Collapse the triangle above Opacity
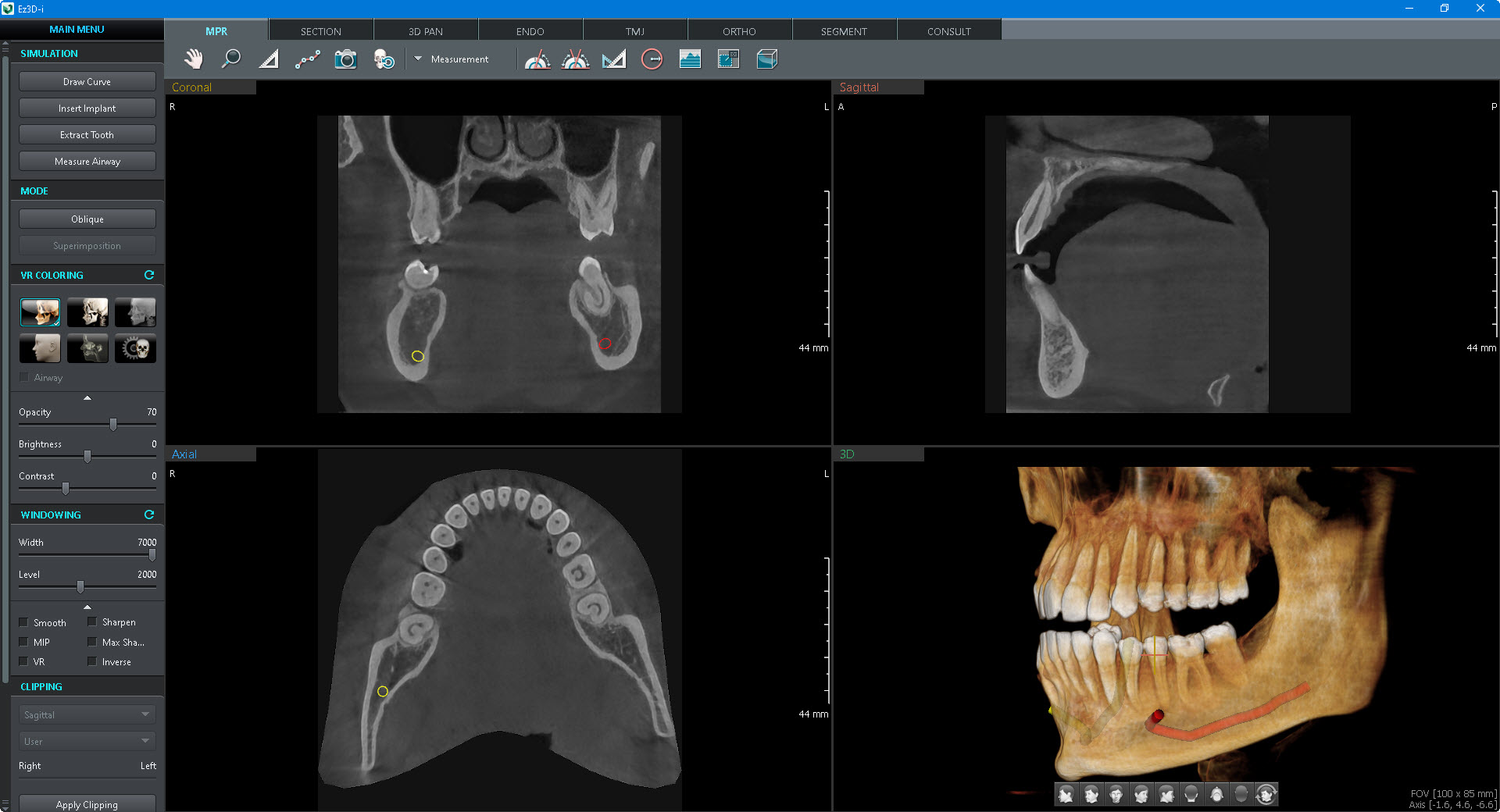 pyautogui.click(x=87, y=397)
